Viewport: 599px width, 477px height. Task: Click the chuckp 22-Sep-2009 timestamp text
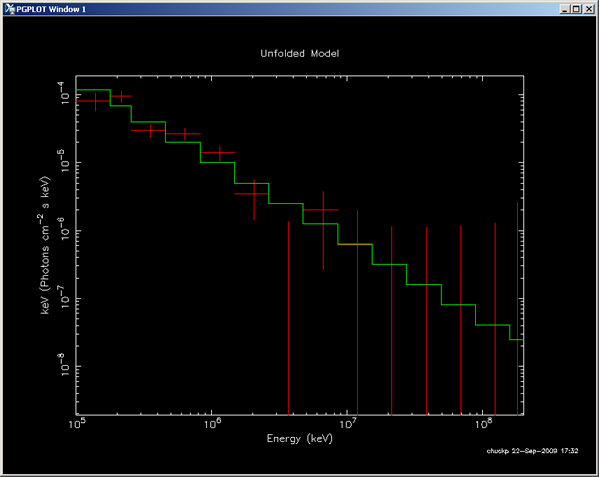point(532,451)
